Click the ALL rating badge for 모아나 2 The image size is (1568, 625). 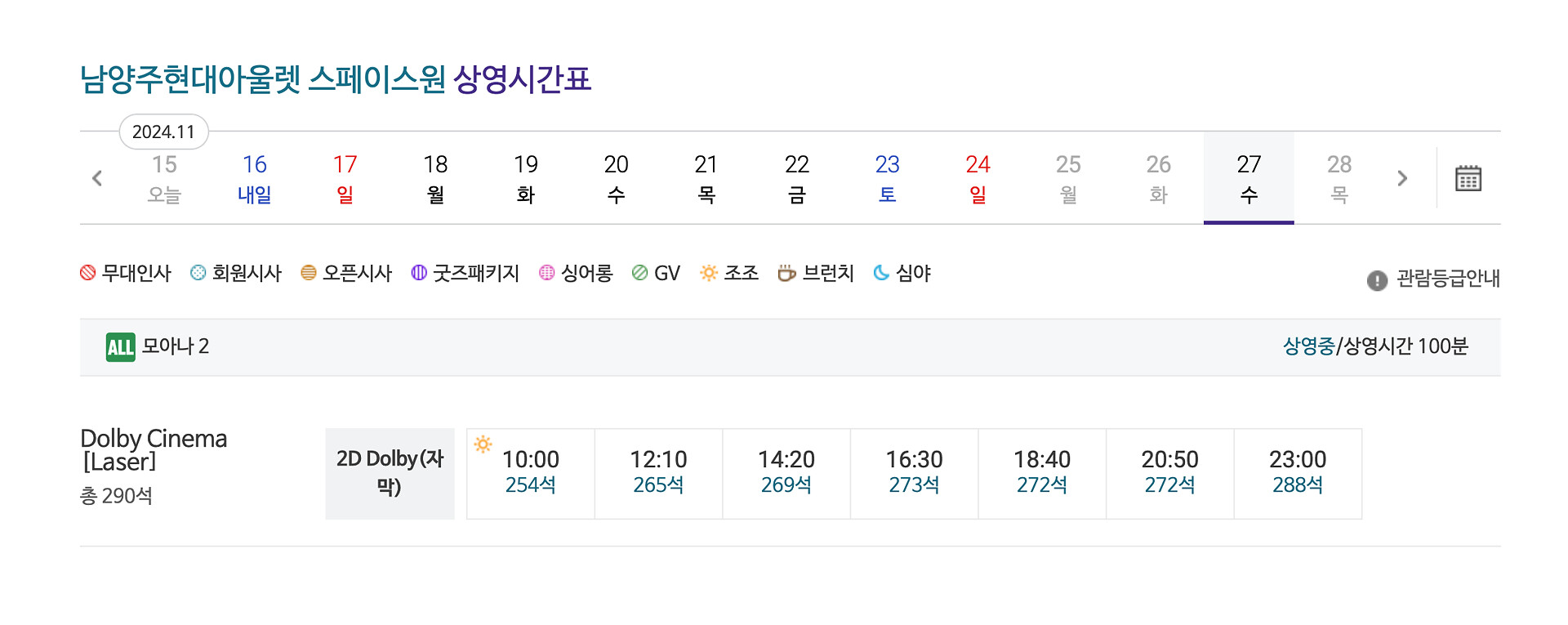point(120,347)
